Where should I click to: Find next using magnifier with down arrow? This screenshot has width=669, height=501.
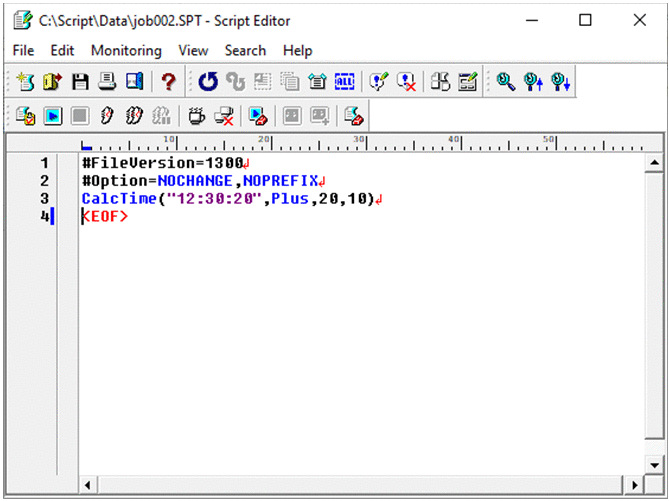point(561,81)
